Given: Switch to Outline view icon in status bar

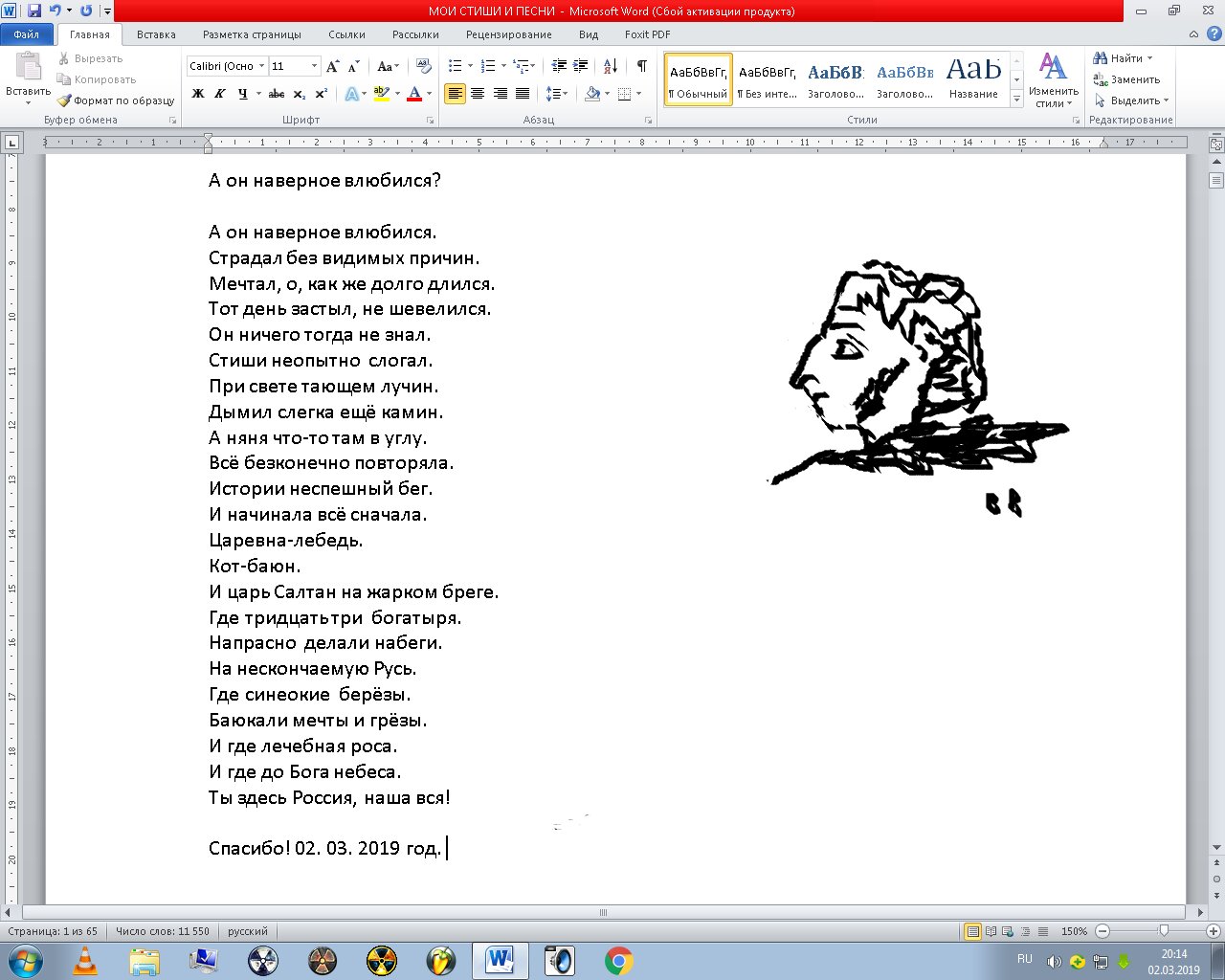Looking at the screenshot, I should (x=1025, y=931).
